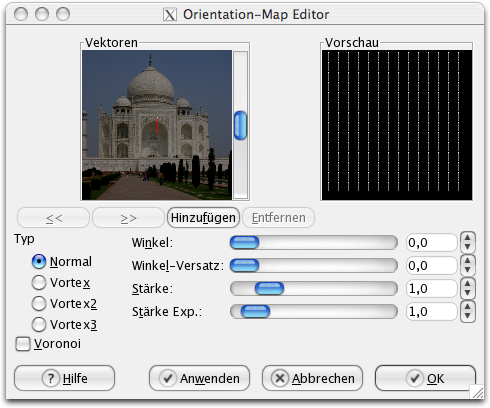The height and width of the screenshot is (408, 490).
Task: Click the question mark icon on Hilfe
Action: click(x=51, y=378)
